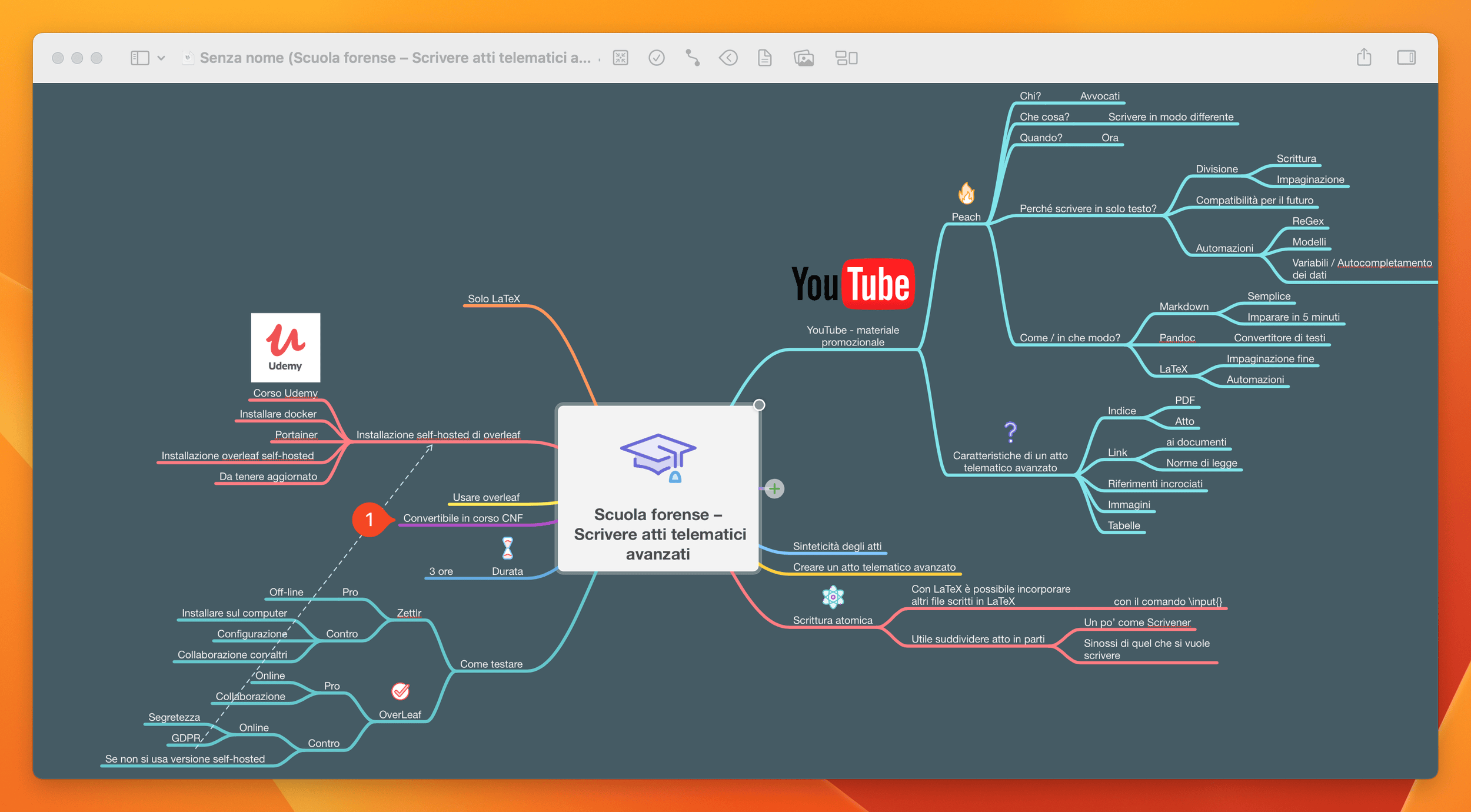Select the 'Come testare' node
The width and height of the screenshot is (1471, 812).
pos(491,664)
